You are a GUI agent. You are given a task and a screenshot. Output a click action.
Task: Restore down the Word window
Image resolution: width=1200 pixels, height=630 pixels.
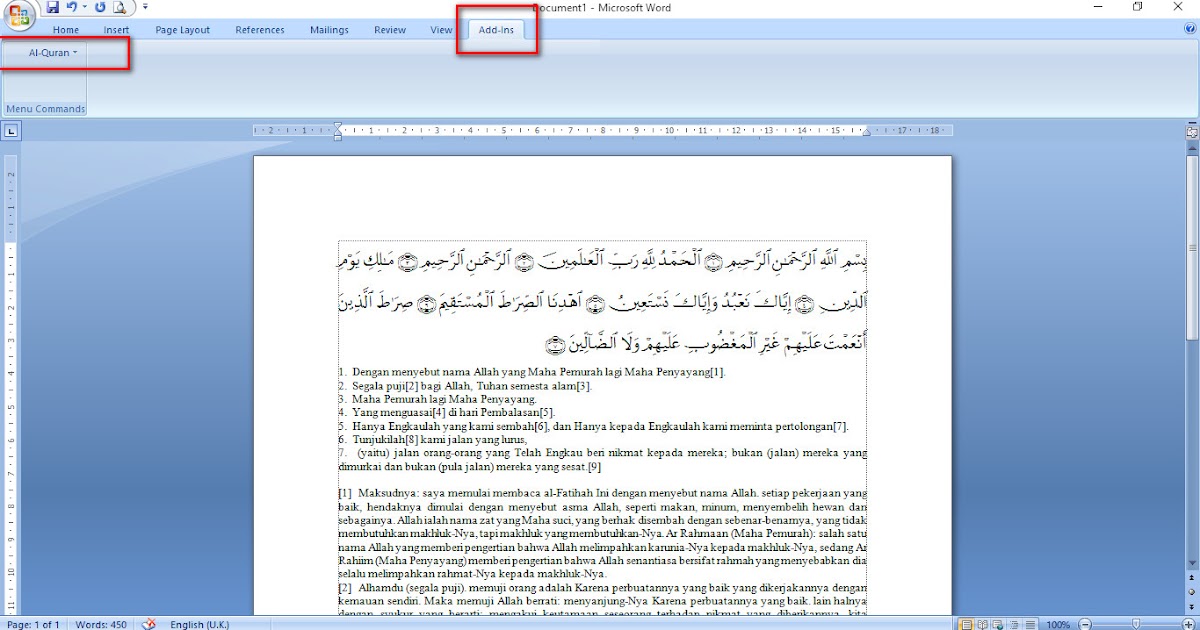[1137, 7]
